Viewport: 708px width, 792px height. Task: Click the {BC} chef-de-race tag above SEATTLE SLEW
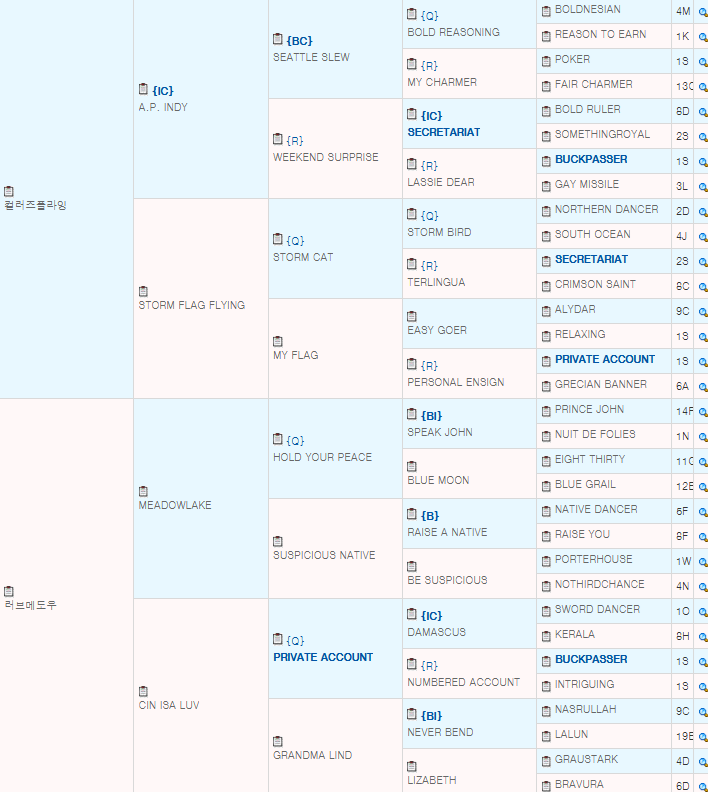299,41
